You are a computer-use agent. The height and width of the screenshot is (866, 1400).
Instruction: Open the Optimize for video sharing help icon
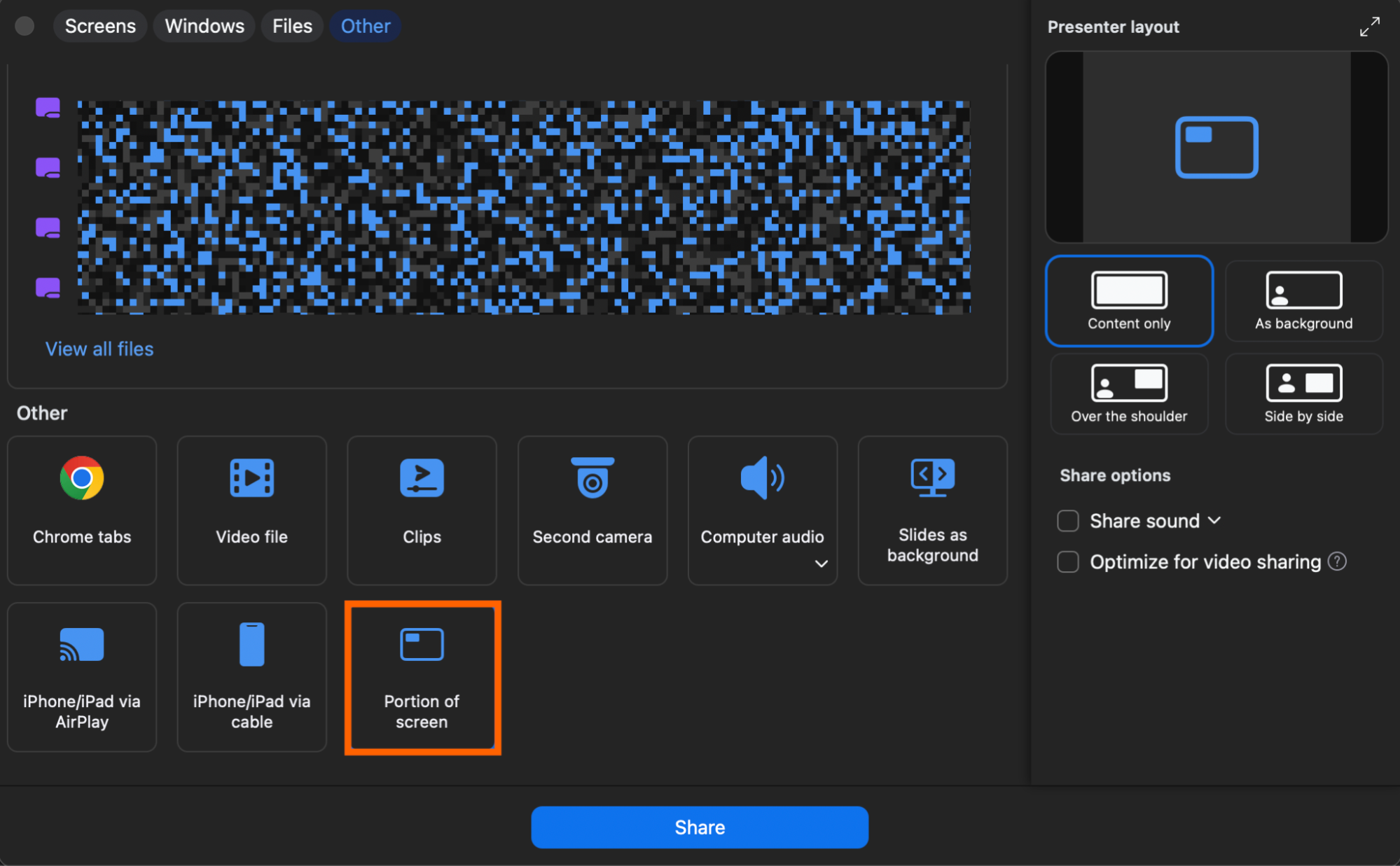click(1337, 561)
